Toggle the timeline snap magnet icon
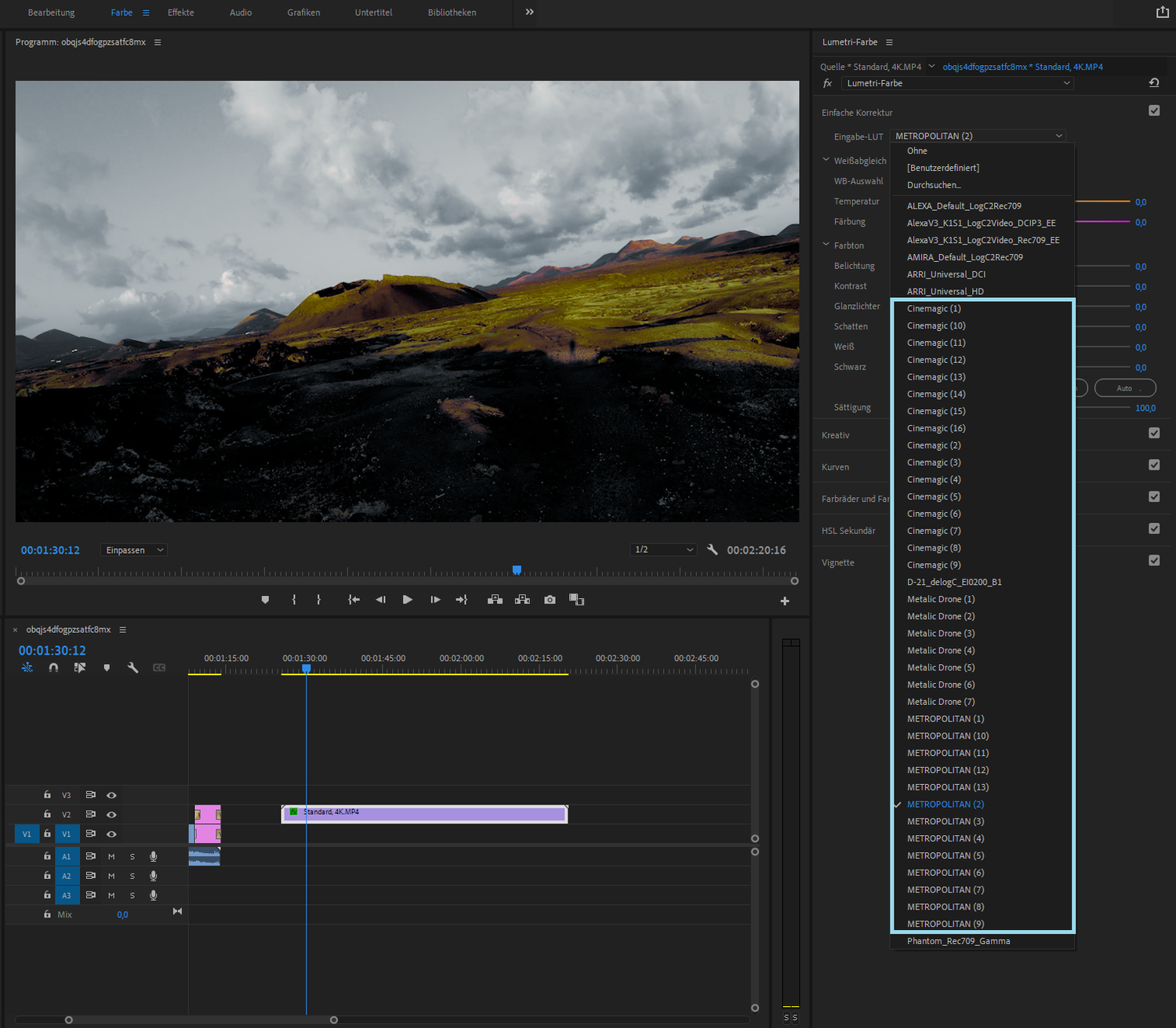Image resolution: width=1176 pixels, height=1028 pixels. click(x=53, y=667)
